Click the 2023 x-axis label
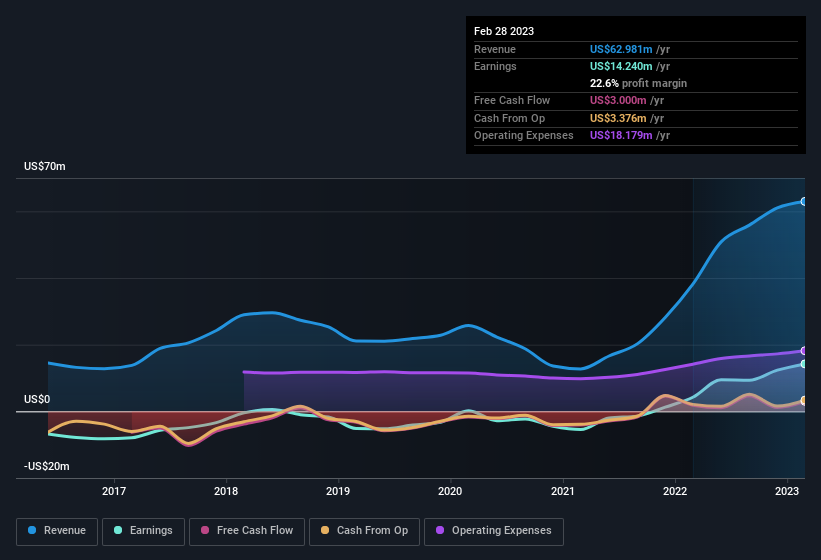 (x=787, y=491)
